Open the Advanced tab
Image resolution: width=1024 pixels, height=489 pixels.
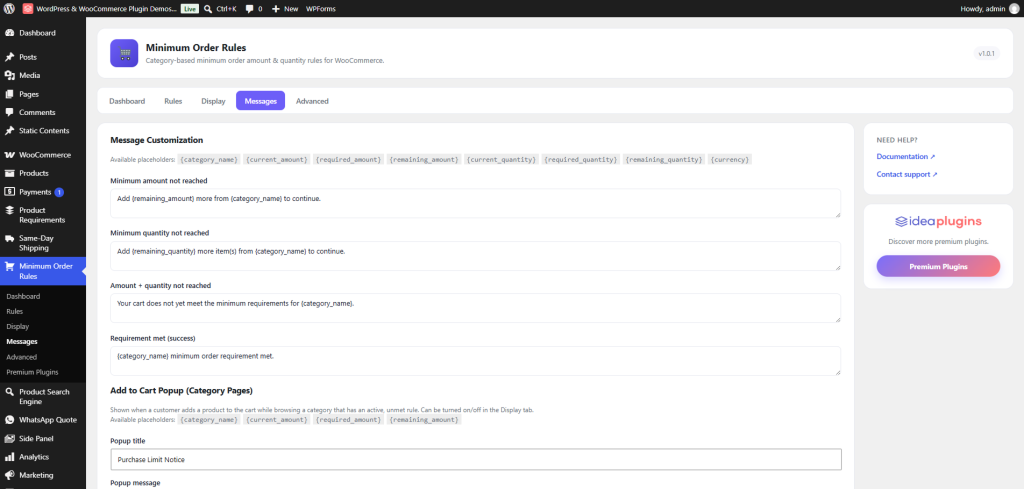pos(312,101)
